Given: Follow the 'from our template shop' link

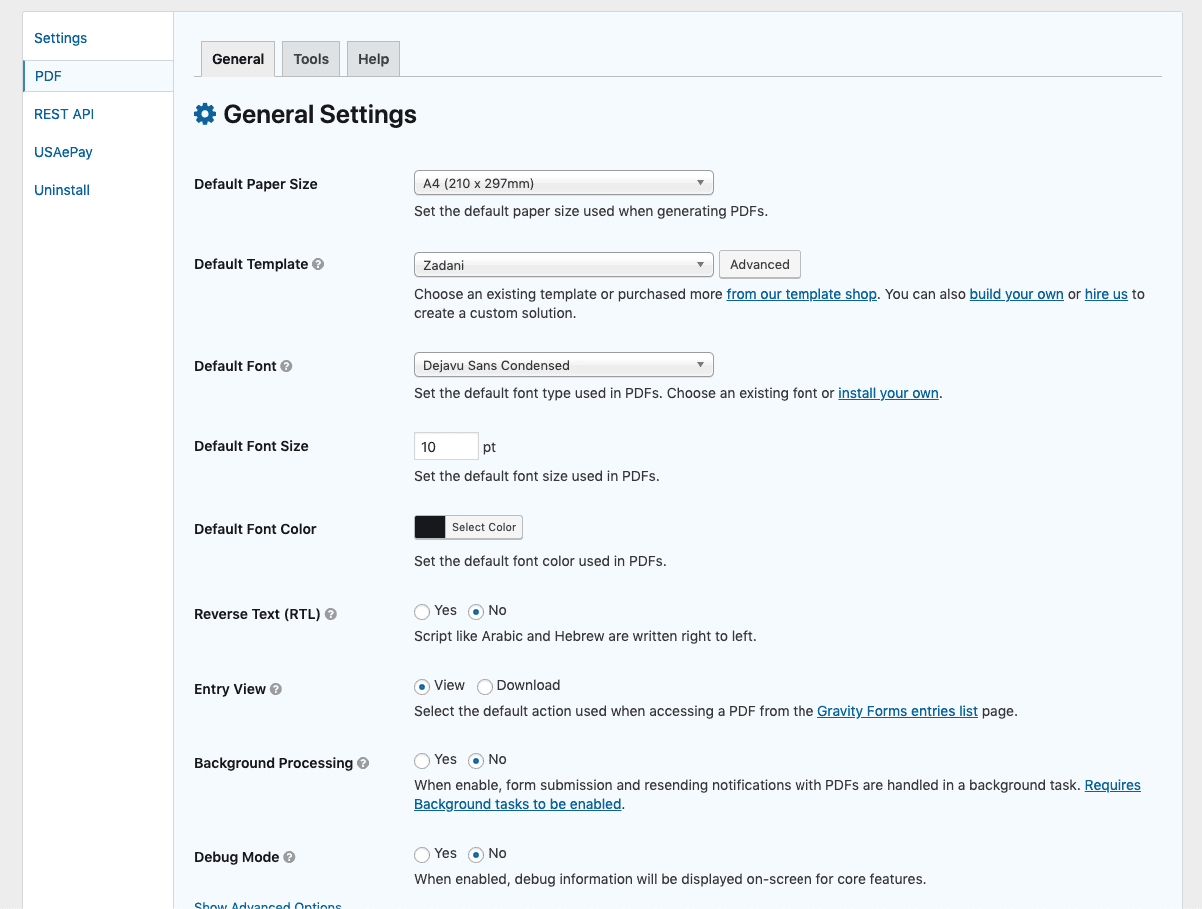Looking at the screenshot, I should tap(802, 294).
